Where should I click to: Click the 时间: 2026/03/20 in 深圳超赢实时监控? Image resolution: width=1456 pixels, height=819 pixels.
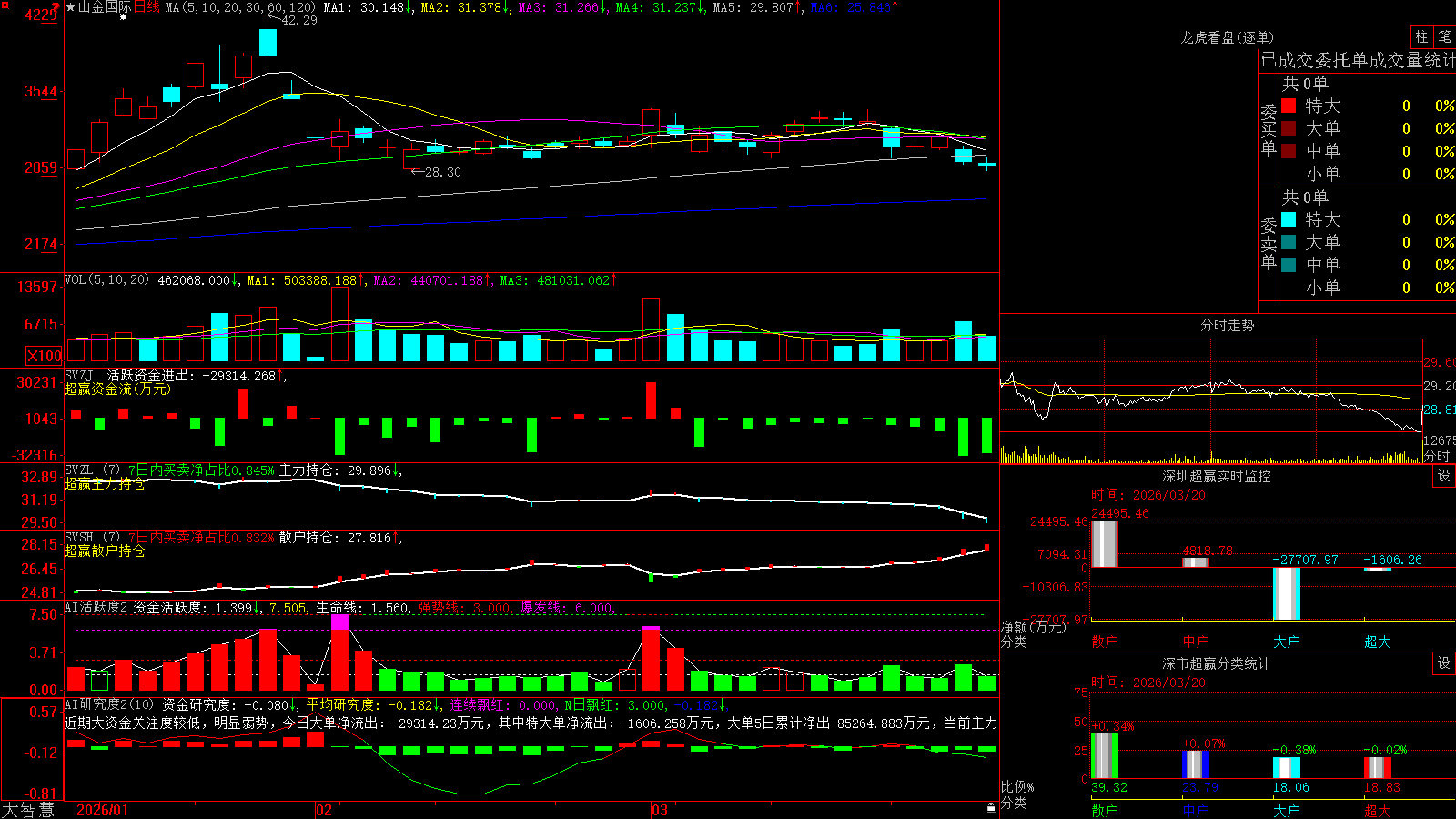coord(1148,495)
